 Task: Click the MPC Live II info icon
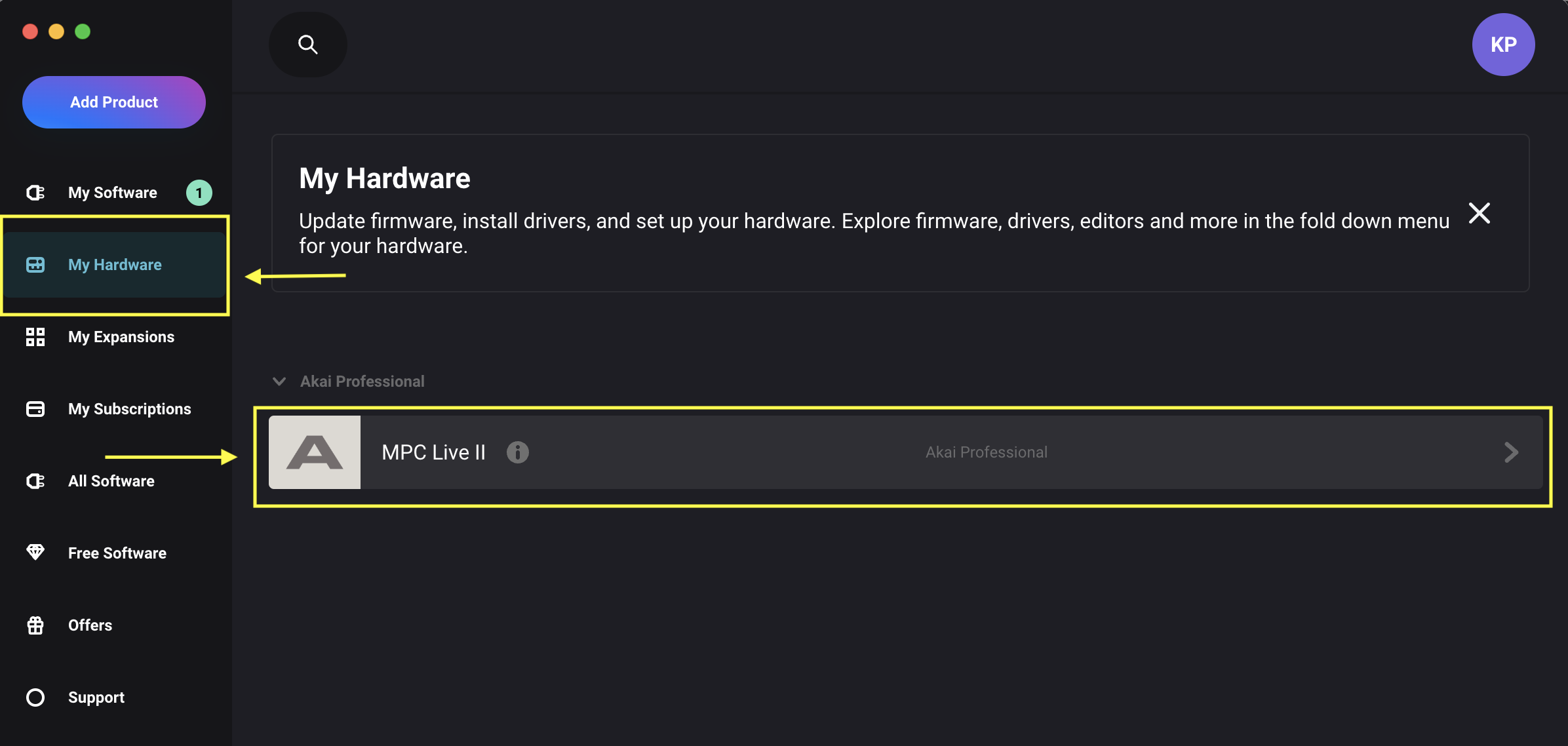517,452
